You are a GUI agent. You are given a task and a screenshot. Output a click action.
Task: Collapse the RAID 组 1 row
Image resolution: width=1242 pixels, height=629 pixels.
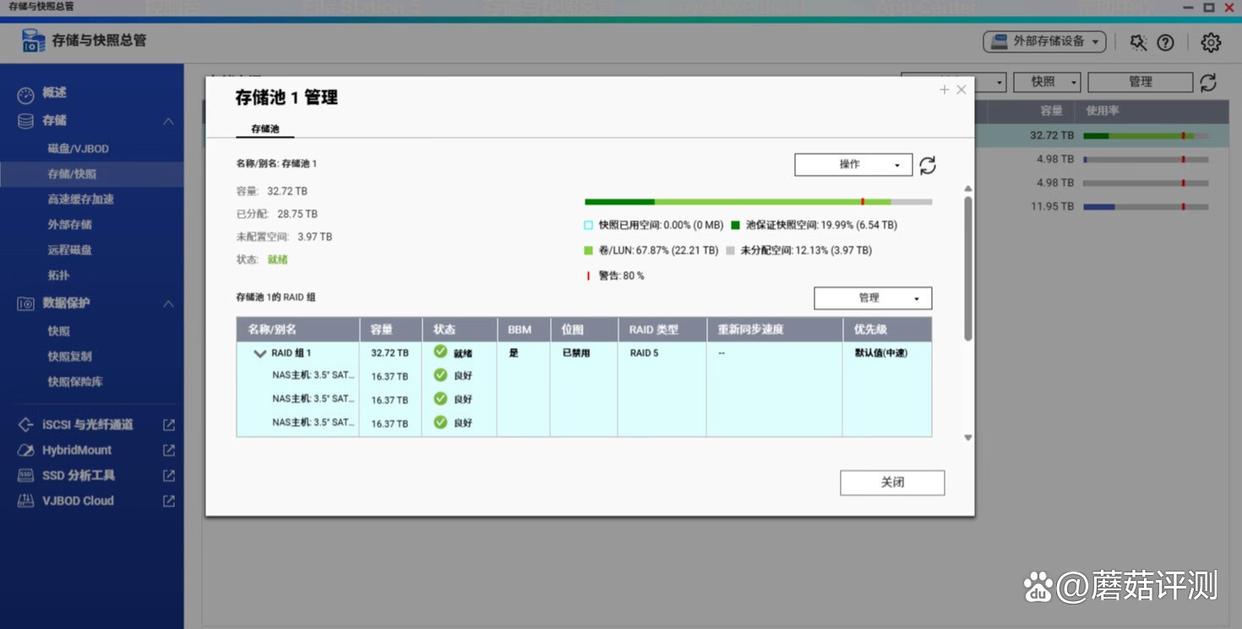click(260, 353)
